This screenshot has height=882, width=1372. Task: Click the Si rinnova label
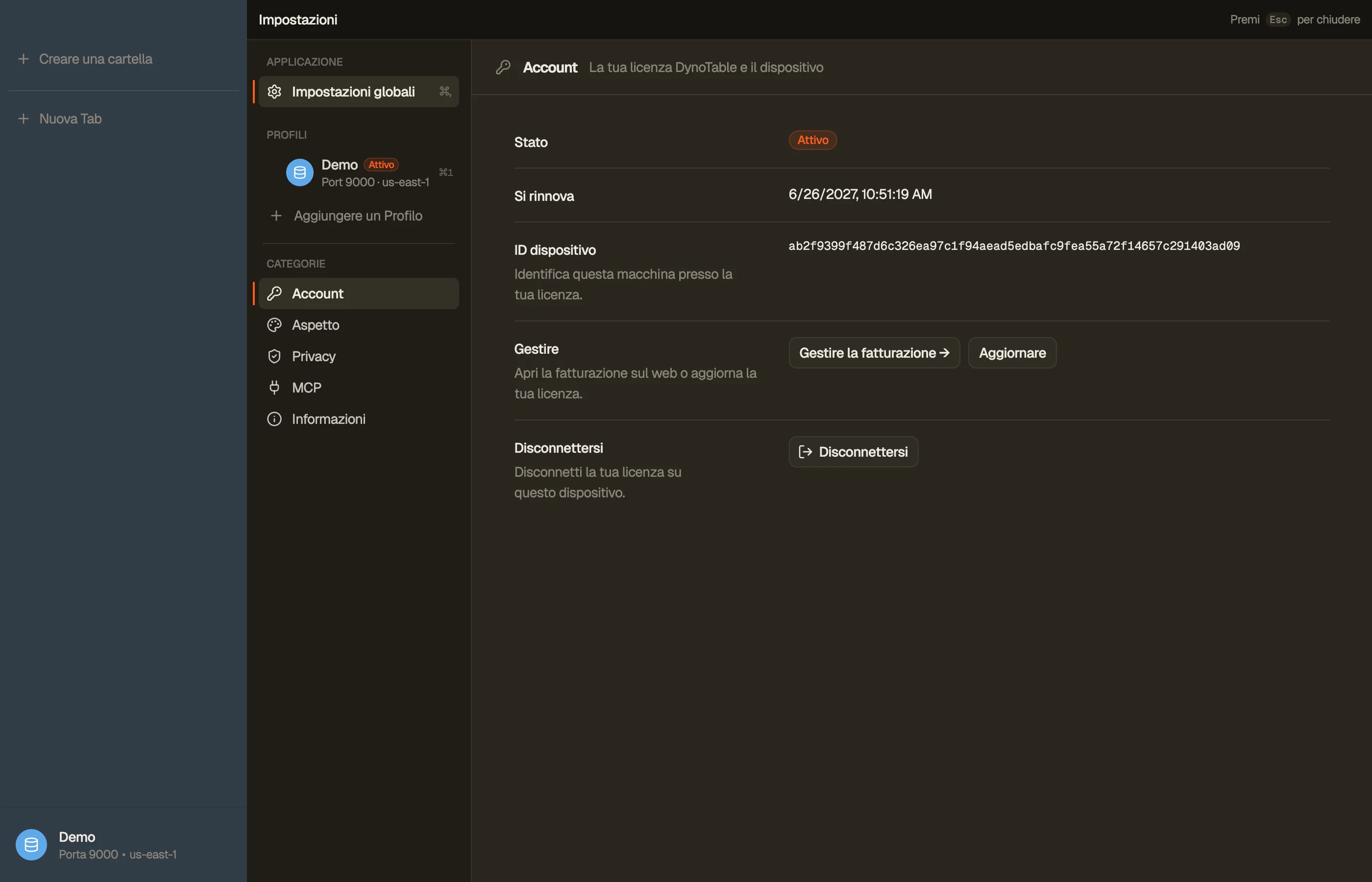pyautogui.click(x=544, y=196)
